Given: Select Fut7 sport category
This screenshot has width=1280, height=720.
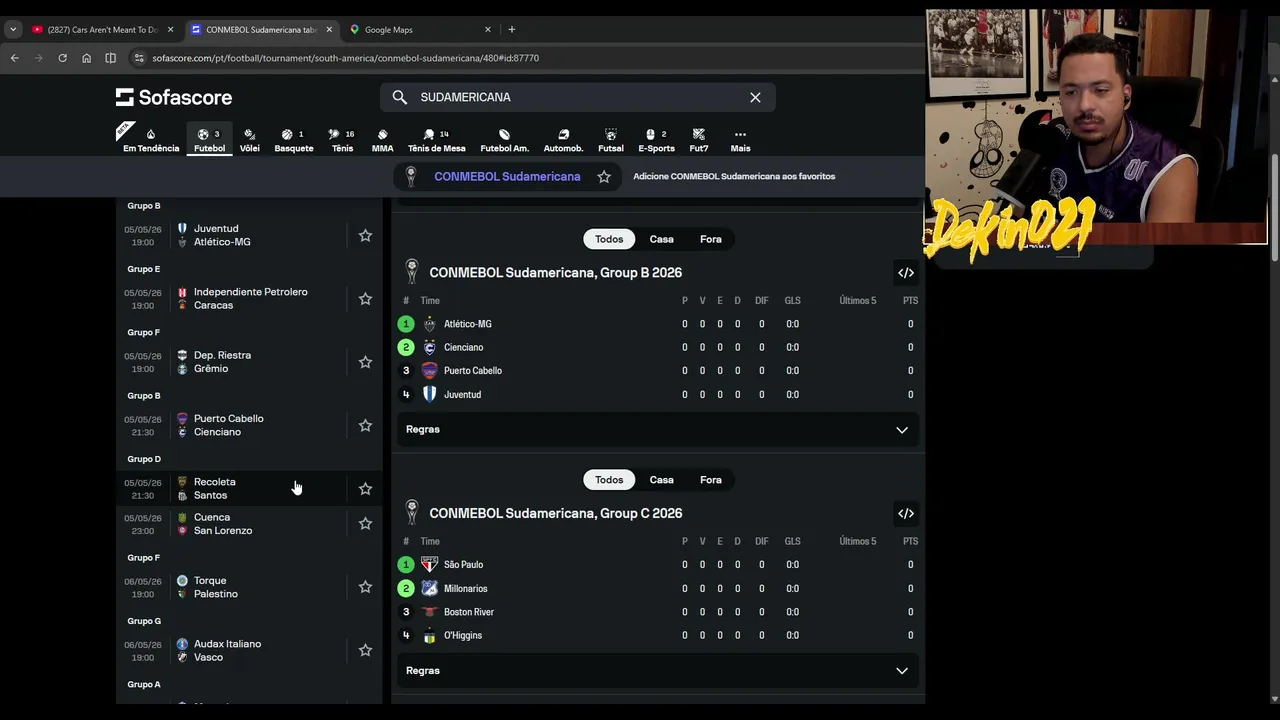Looking at the screenshot, I should click(699, 140).
